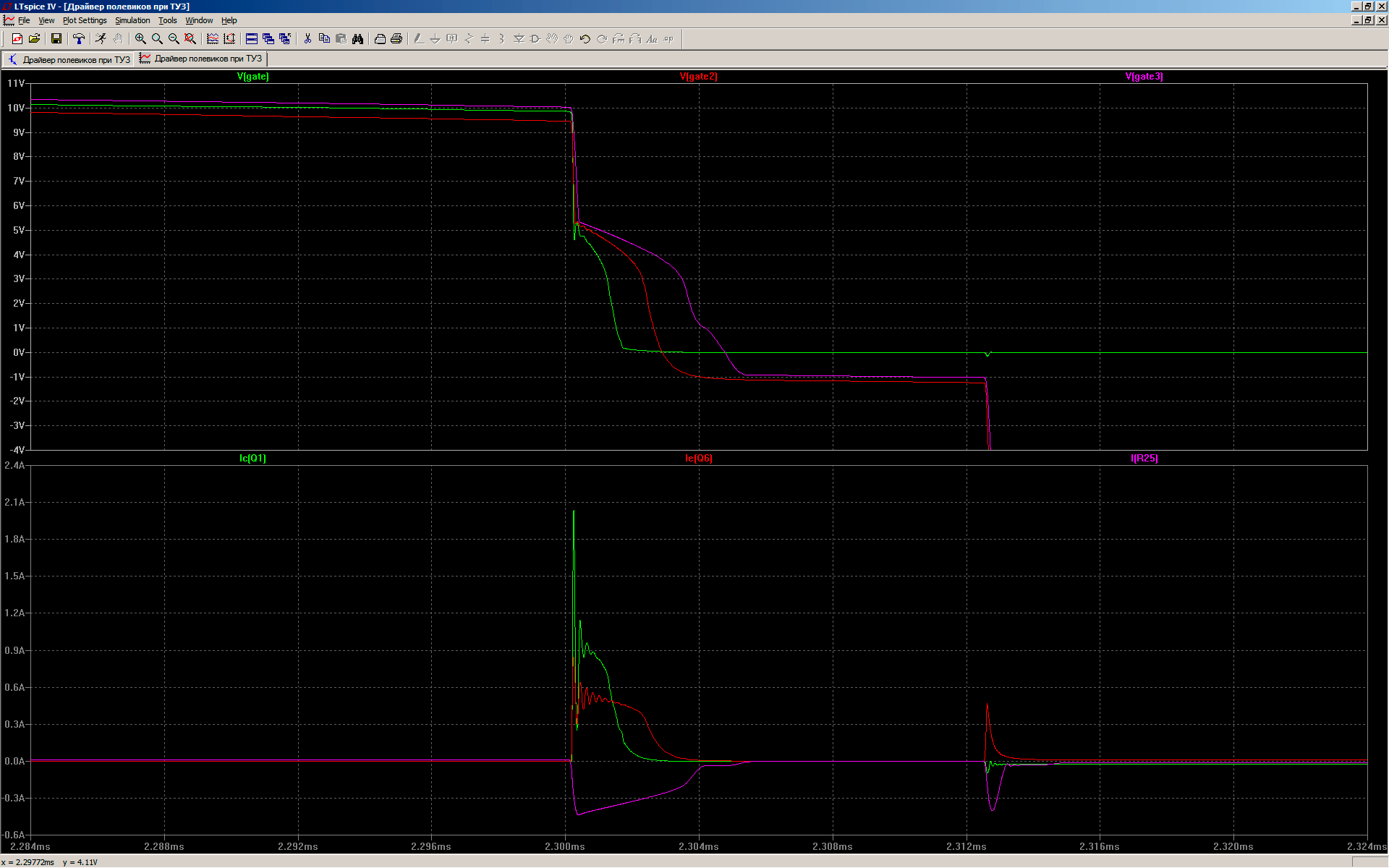
Task: Click the cursor coordinates in status bar
Action: (49, 862)
